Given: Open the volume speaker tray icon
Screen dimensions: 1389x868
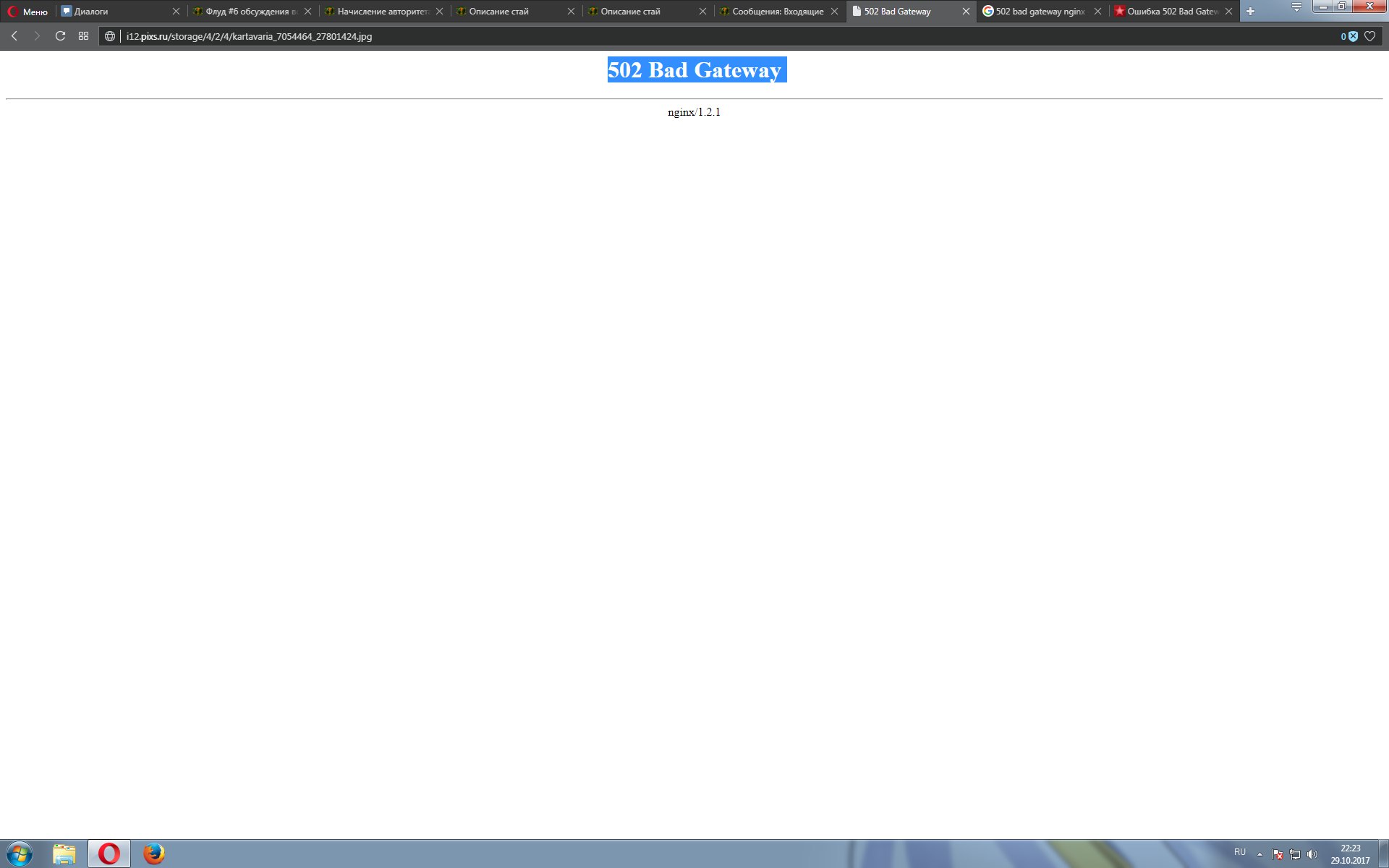Looking at the screenshot, I should tap(1312, 854).
